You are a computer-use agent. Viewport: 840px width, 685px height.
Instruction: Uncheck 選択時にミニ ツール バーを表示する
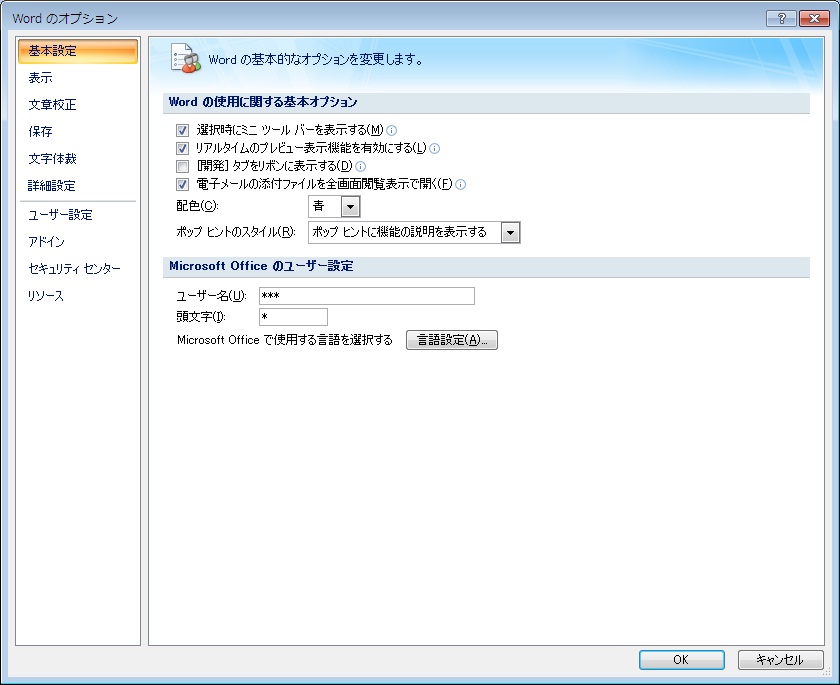(184, 129)
